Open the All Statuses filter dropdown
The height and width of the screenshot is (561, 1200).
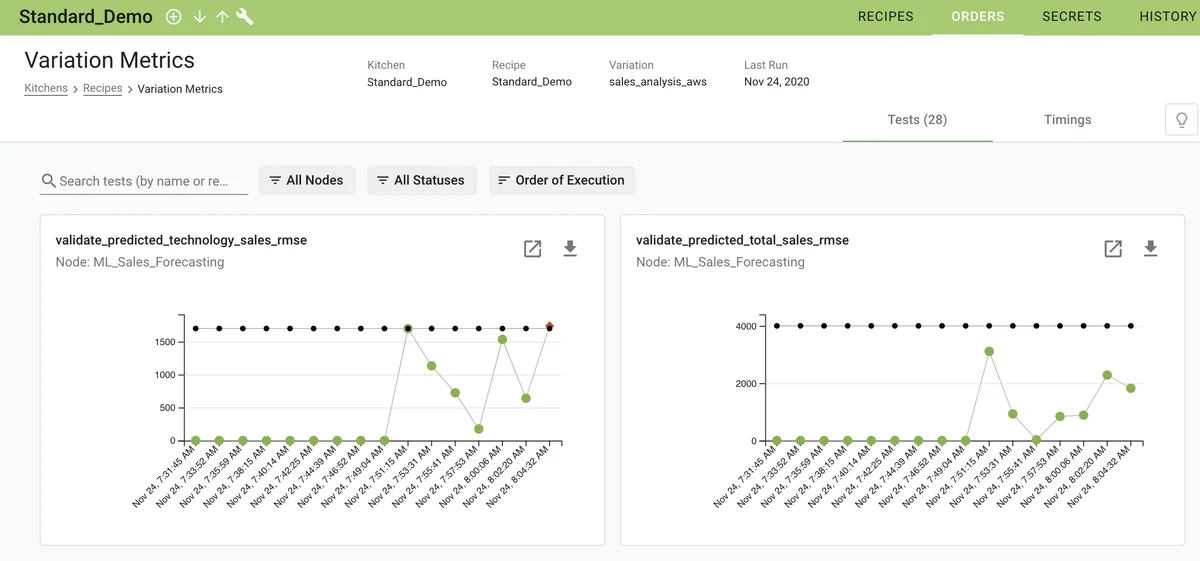coord(421,180)
